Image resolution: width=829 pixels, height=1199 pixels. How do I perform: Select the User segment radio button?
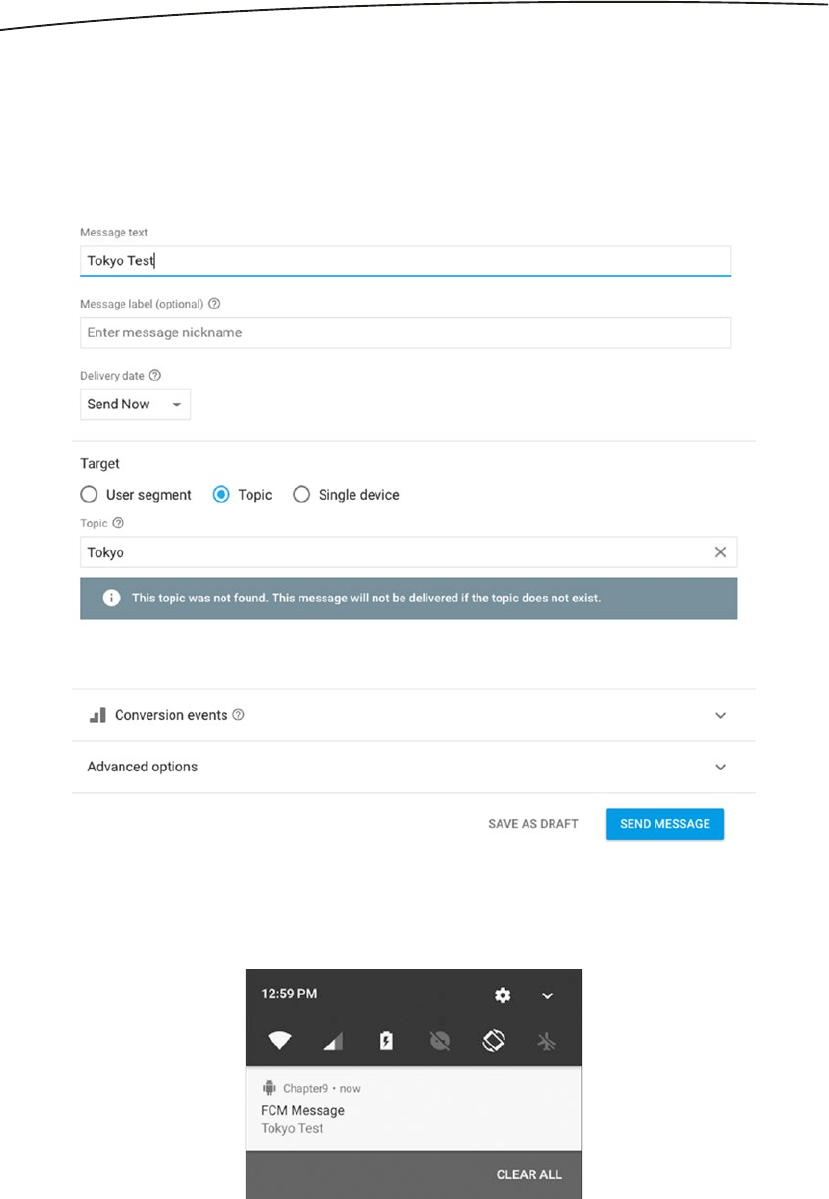tap(89, 495)
